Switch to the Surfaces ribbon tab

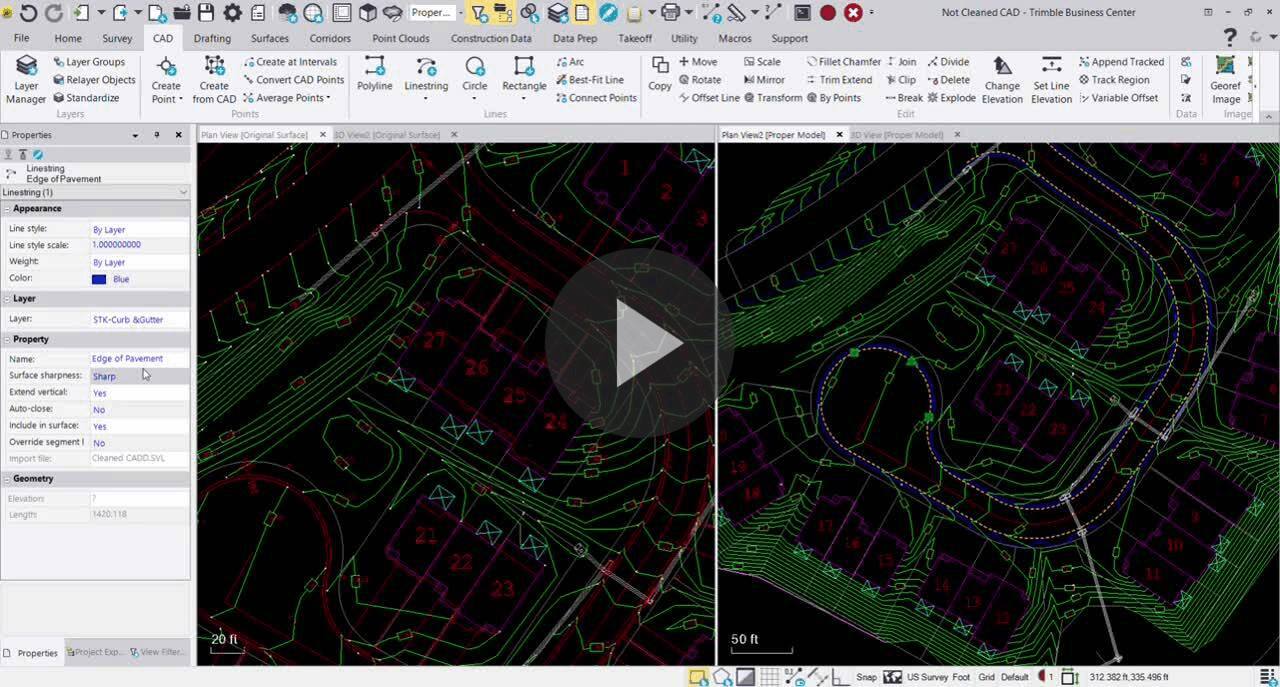[x=270, y=38]
